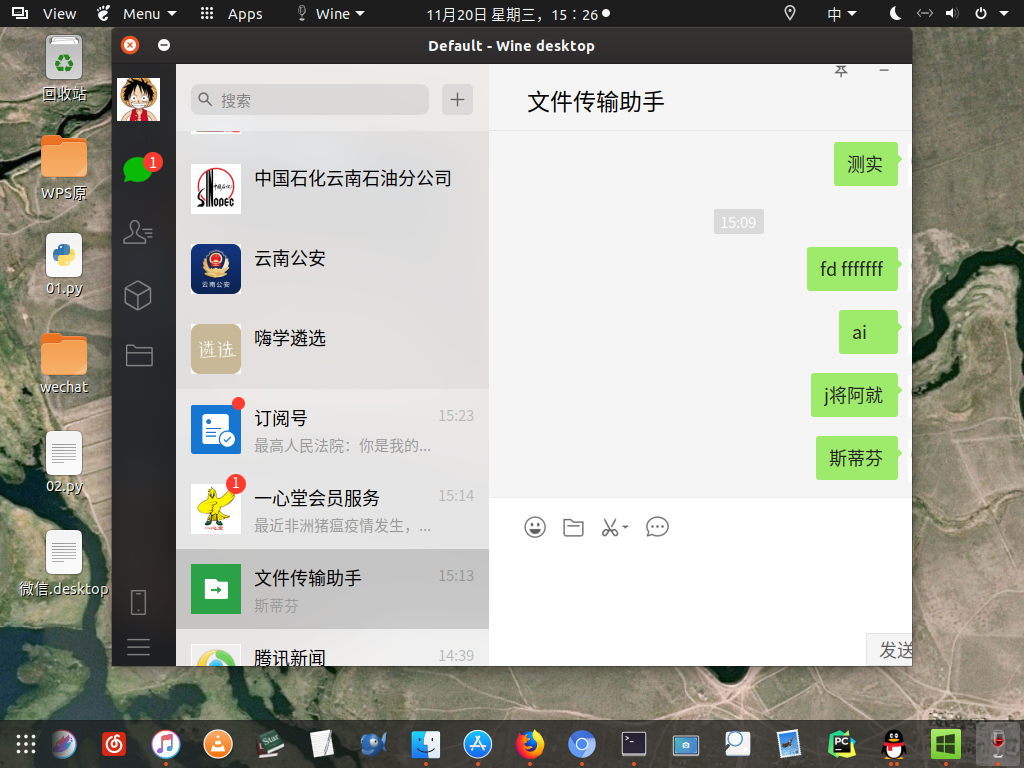Click the message bubble 斯蒂芬
Viewport: 1024px width, 768px height.
tap(857, 458)
